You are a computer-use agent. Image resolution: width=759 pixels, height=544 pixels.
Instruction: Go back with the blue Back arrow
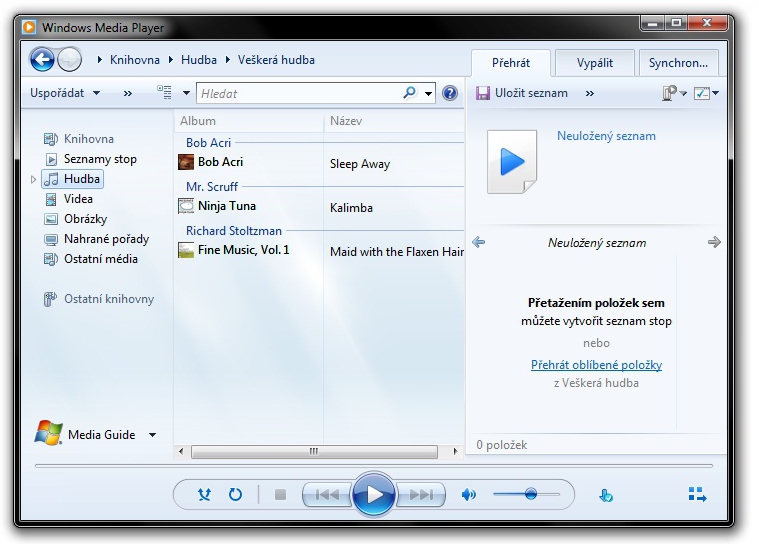pos(42,60)
